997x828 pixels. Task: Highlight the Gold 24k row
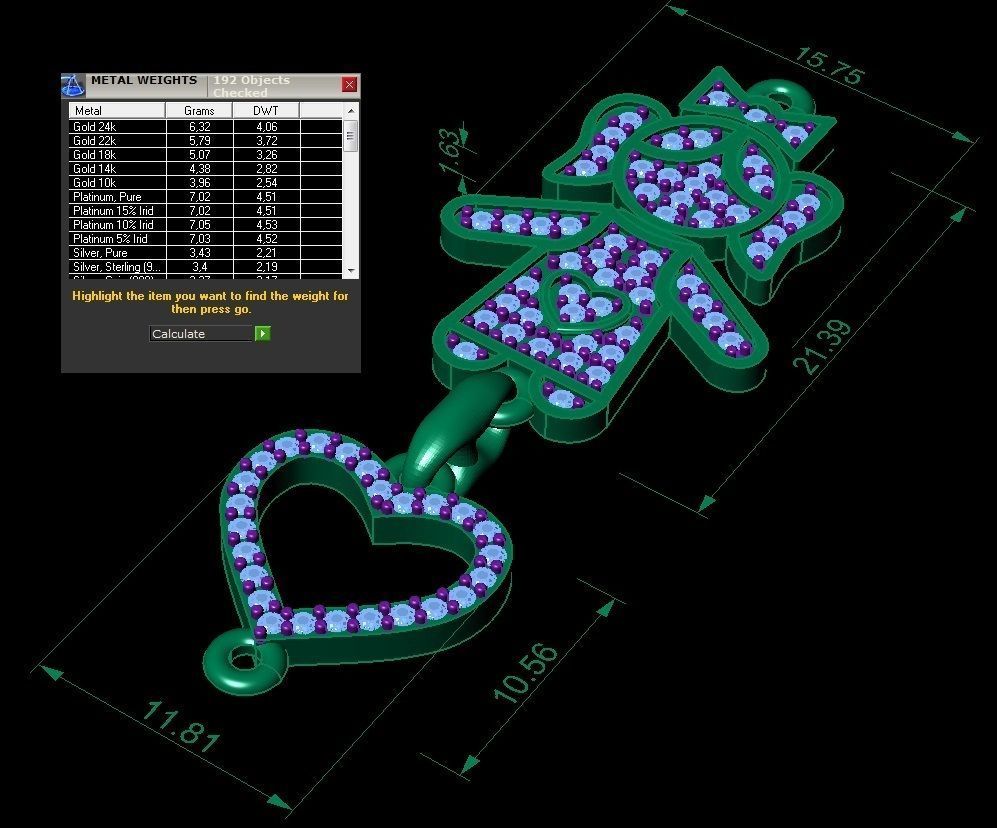pos(117,127)
